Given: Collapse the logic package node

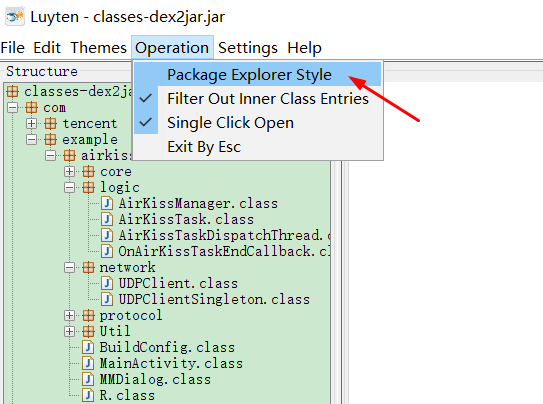Looking at the screenshot, I should (70, 187).
